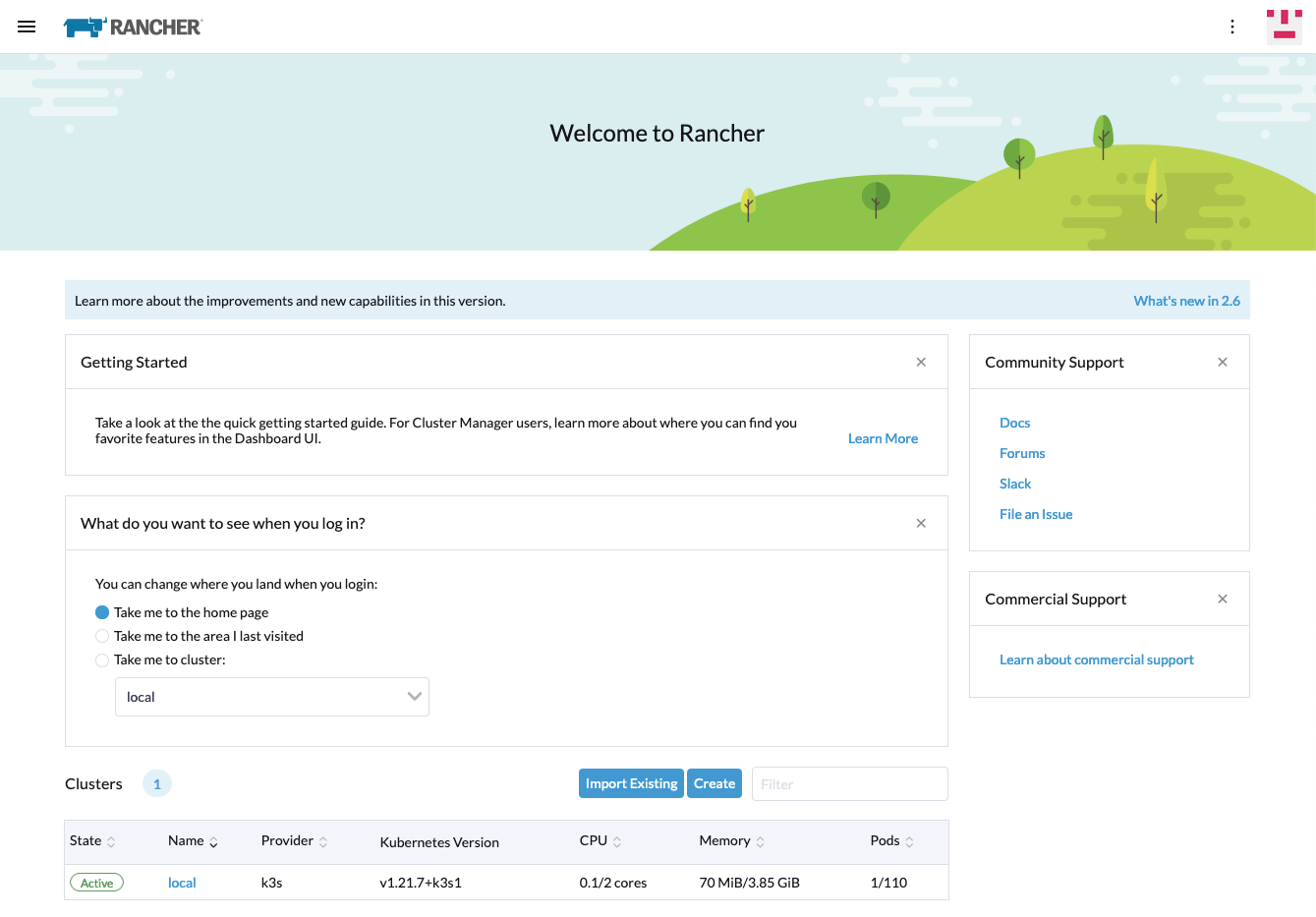Click the Kubernetes Version column header
This screenshot has height=917, width=1316.
coord(439,842)
